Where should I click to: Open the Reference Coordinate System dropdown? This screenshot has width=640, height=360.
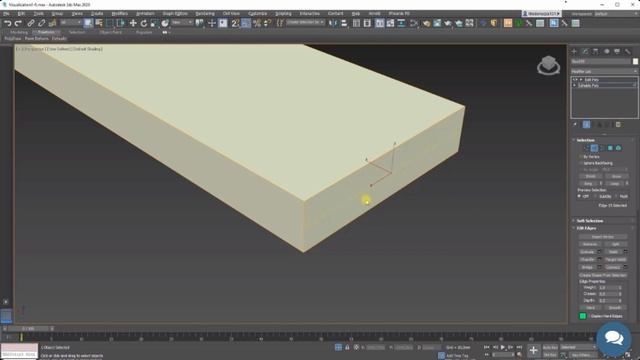182,22
